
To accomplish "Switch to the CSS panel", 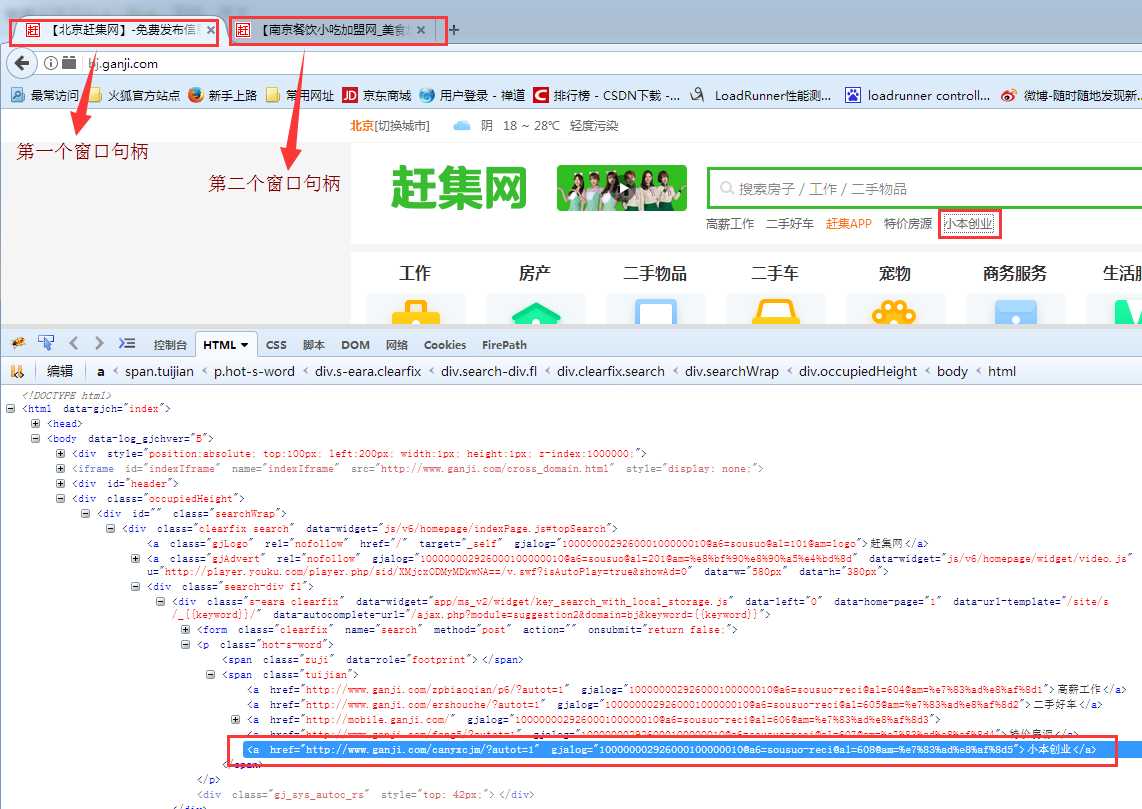I will [x=276, y=345].
